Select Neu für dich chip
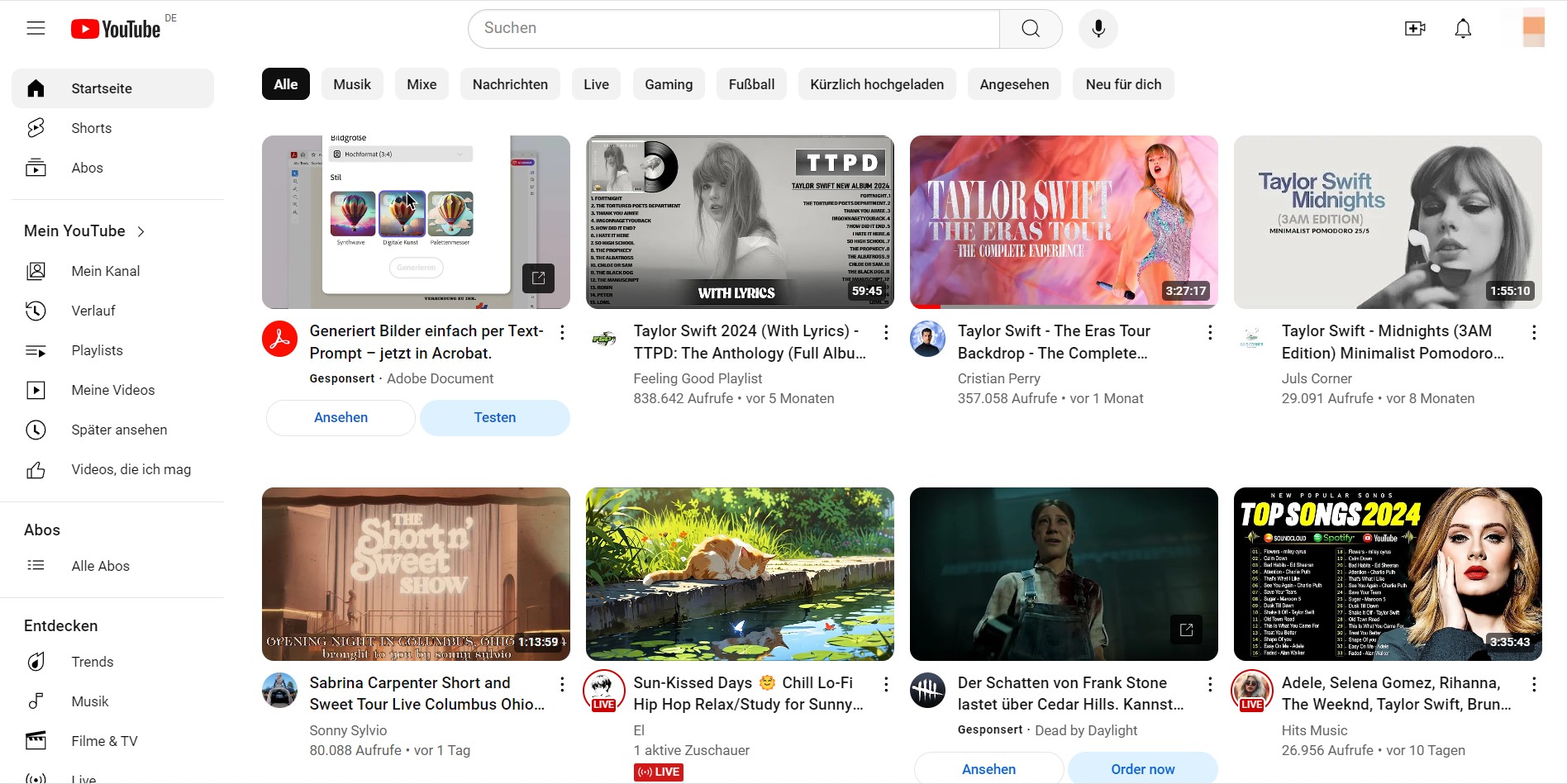This screenshot has width=1567, height=784. coord(1123,84)
